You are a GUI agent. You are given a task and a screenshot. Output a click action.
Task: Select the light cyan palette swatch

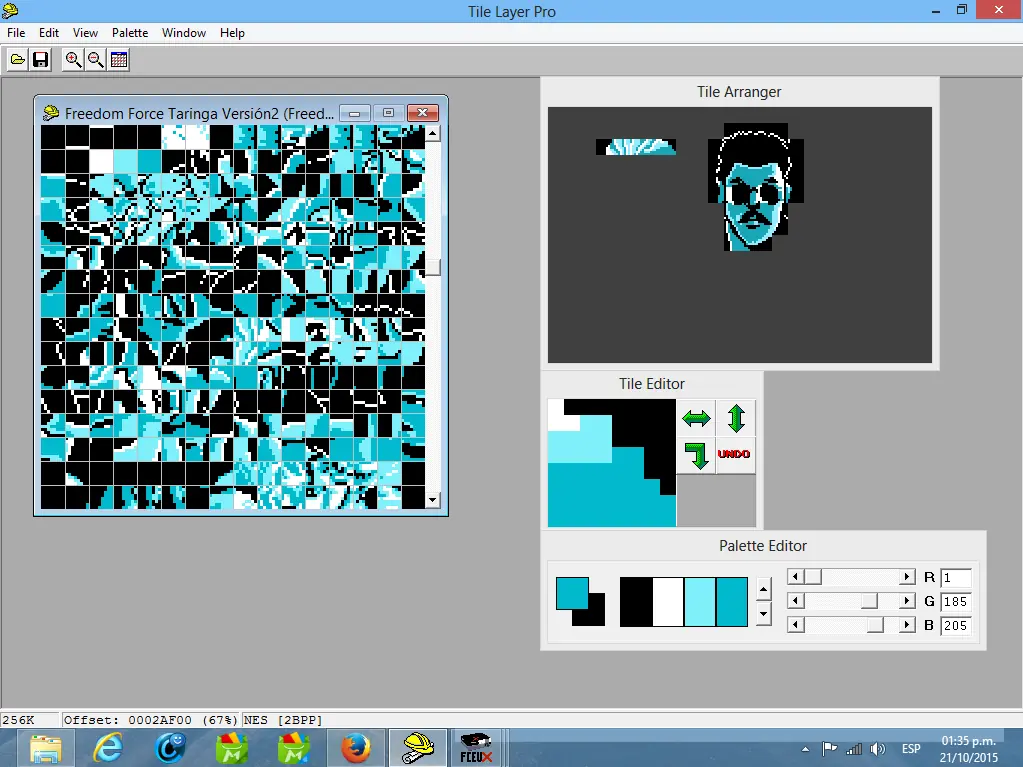700,601
